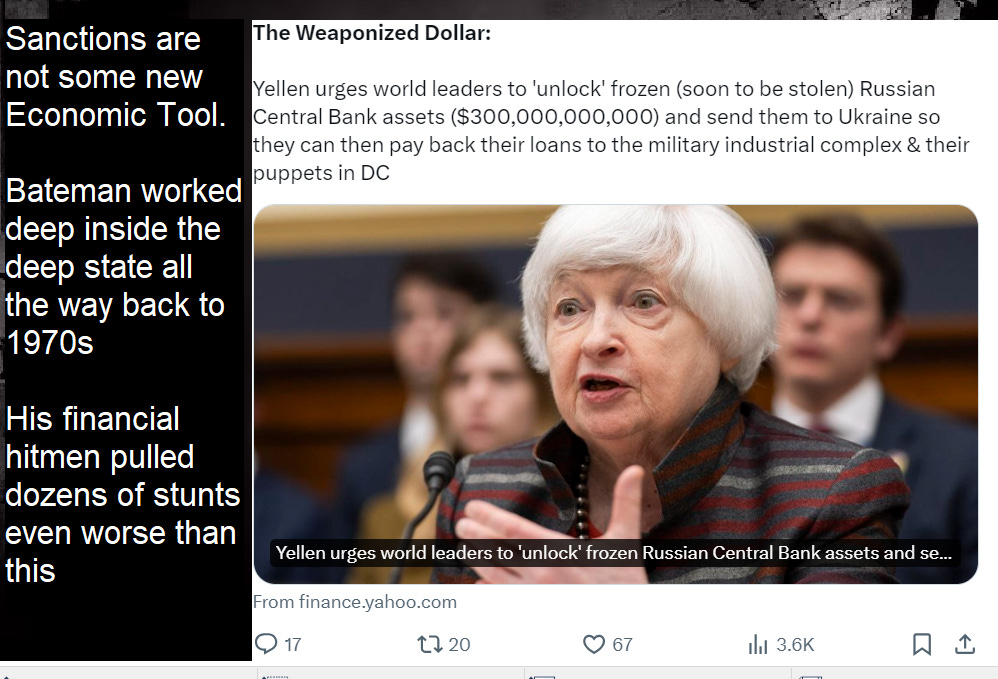
Task: Open the finance.yahoo.com source link
Action: pos(355,602)
